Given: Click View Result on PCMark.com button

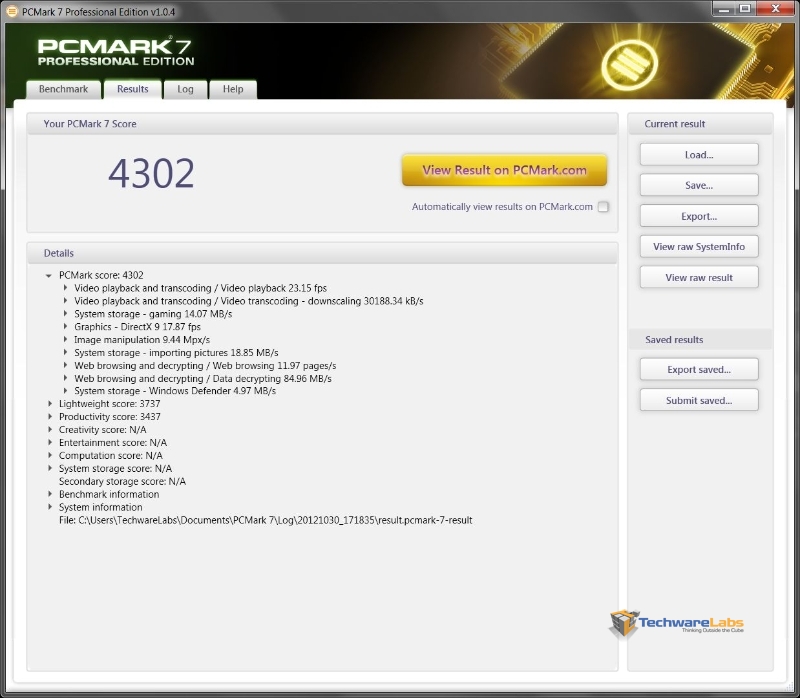Looking at the screenshot, I should pos(504,170).
